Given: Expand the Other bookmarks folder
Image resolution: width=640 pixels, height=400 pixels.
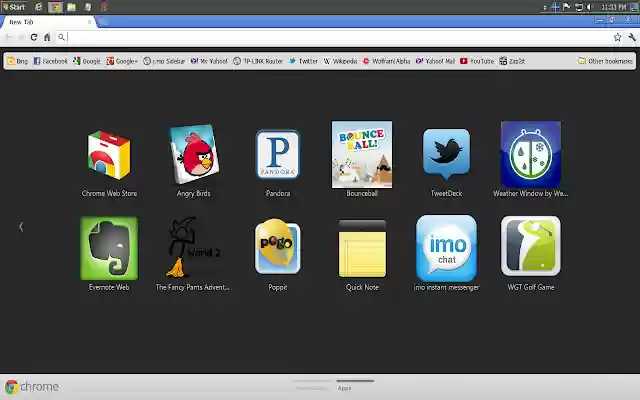Looking at the screenshot, I should point(605,61).
